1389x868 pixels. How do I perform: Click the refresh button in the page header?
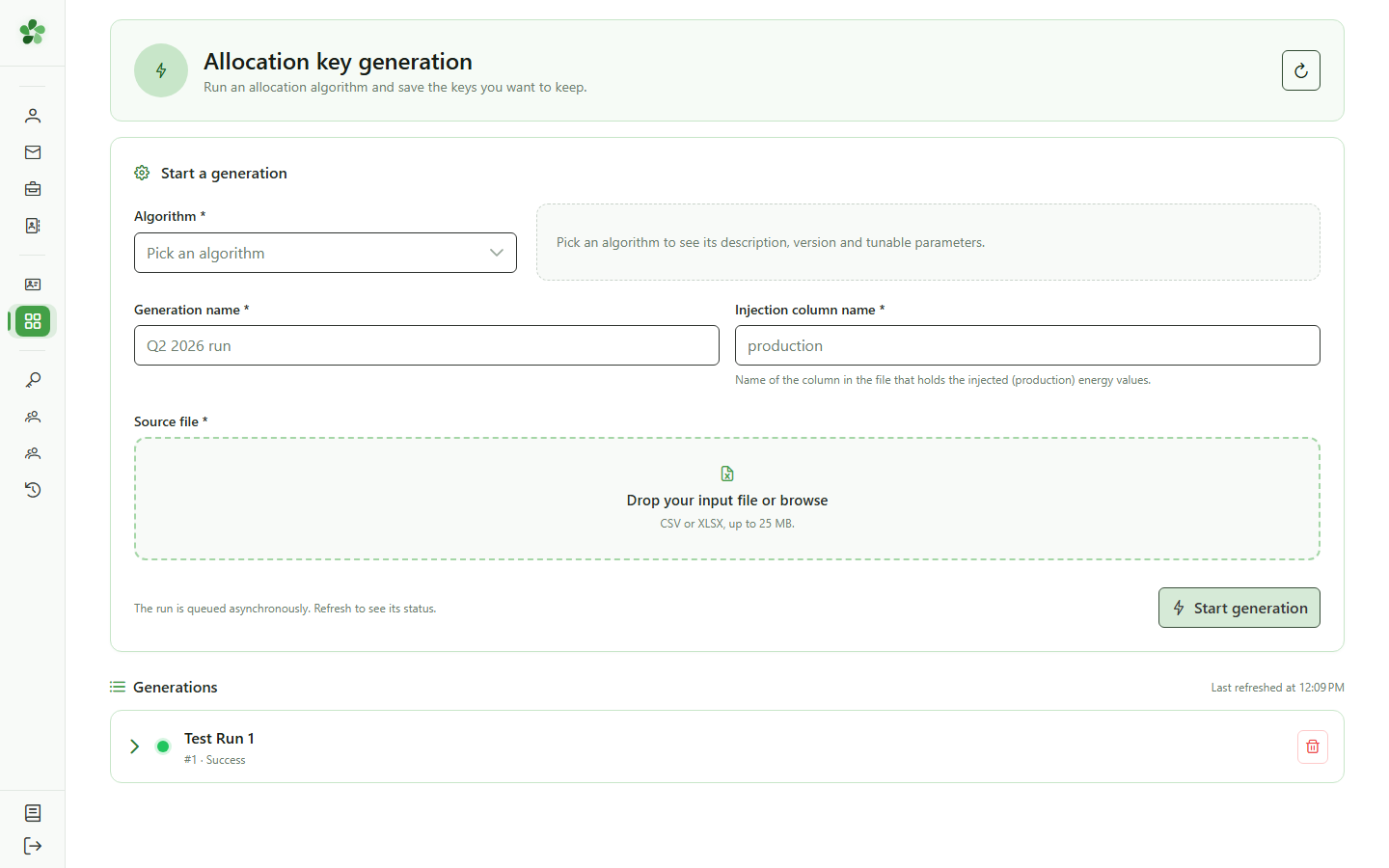1301,70
